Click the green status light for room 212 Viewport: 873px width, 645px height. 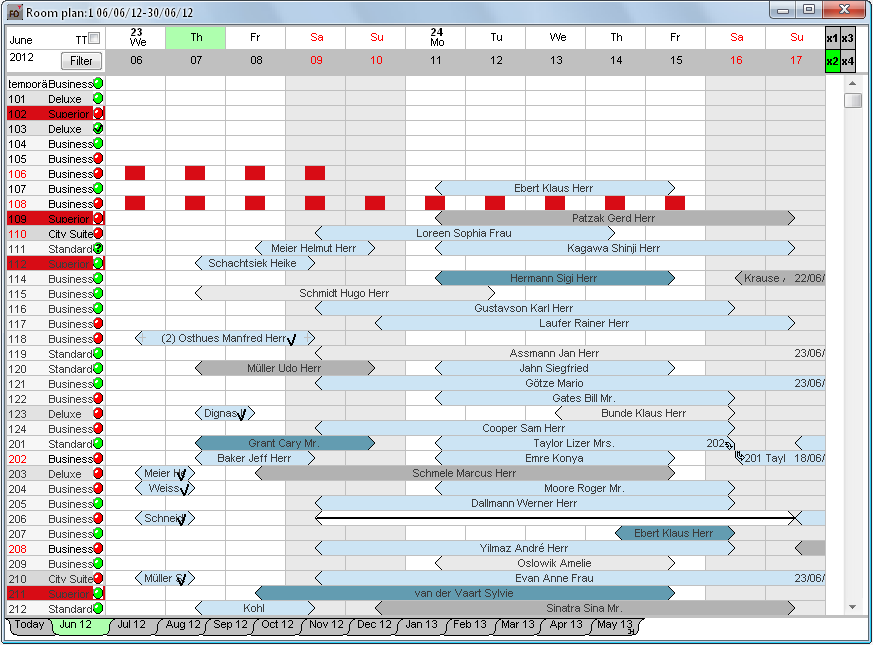tap(98, 609)
